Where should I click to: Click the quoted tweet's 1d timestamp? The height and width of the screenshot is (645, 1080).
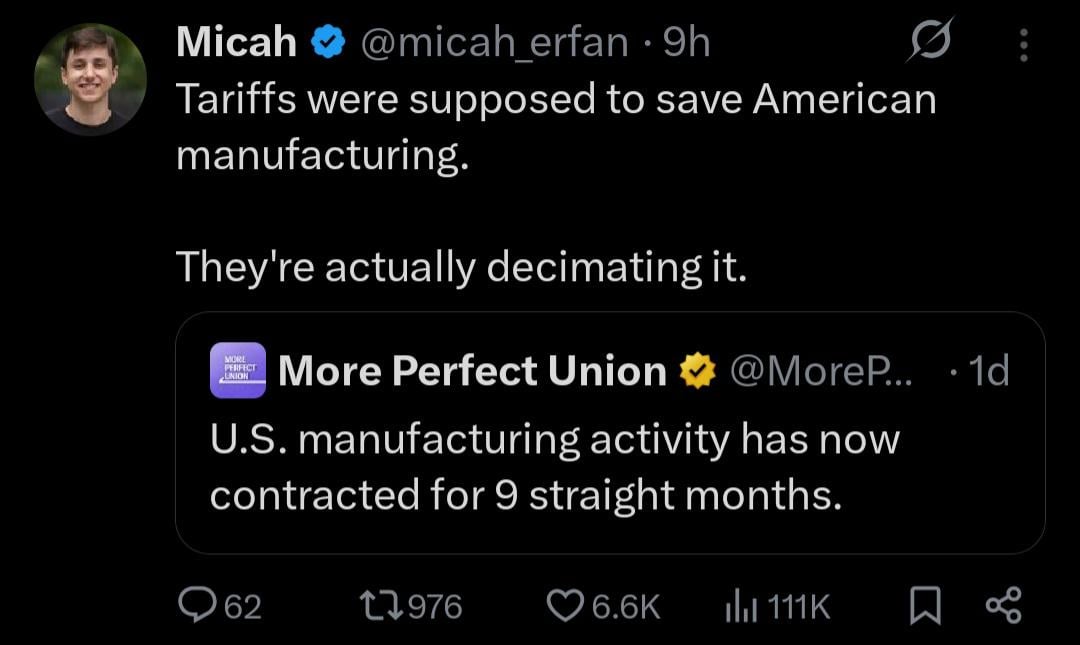(x=988, y=371)
